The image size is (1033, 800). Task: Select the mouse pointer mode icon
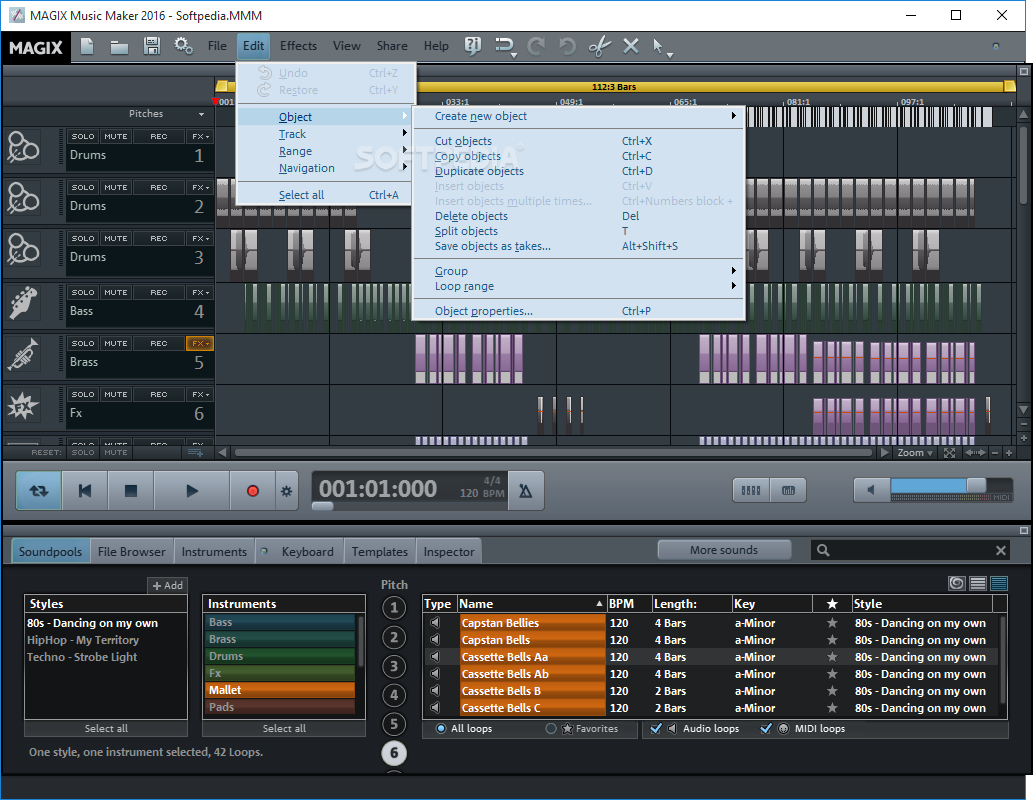tap(657, 46)
